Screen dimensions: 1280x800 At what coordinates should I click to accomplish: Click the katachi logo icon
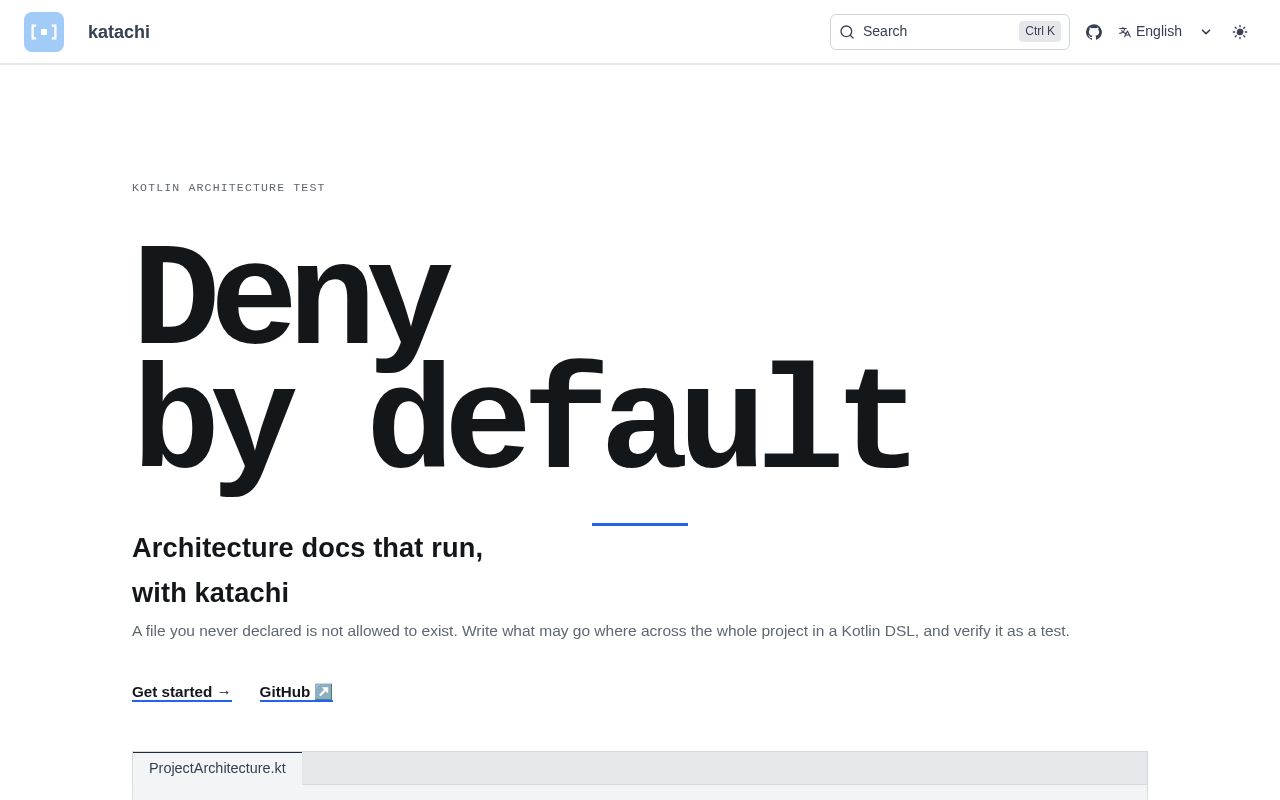click(x=44, y=32)
